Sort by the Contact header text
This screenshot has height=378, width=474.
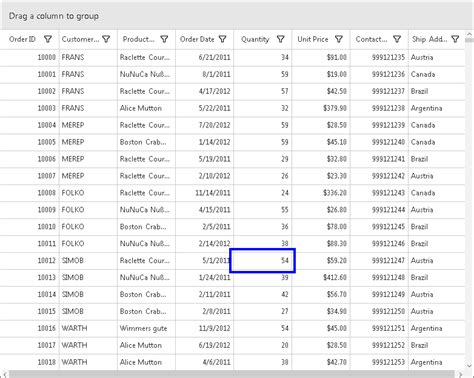(371, 39)
